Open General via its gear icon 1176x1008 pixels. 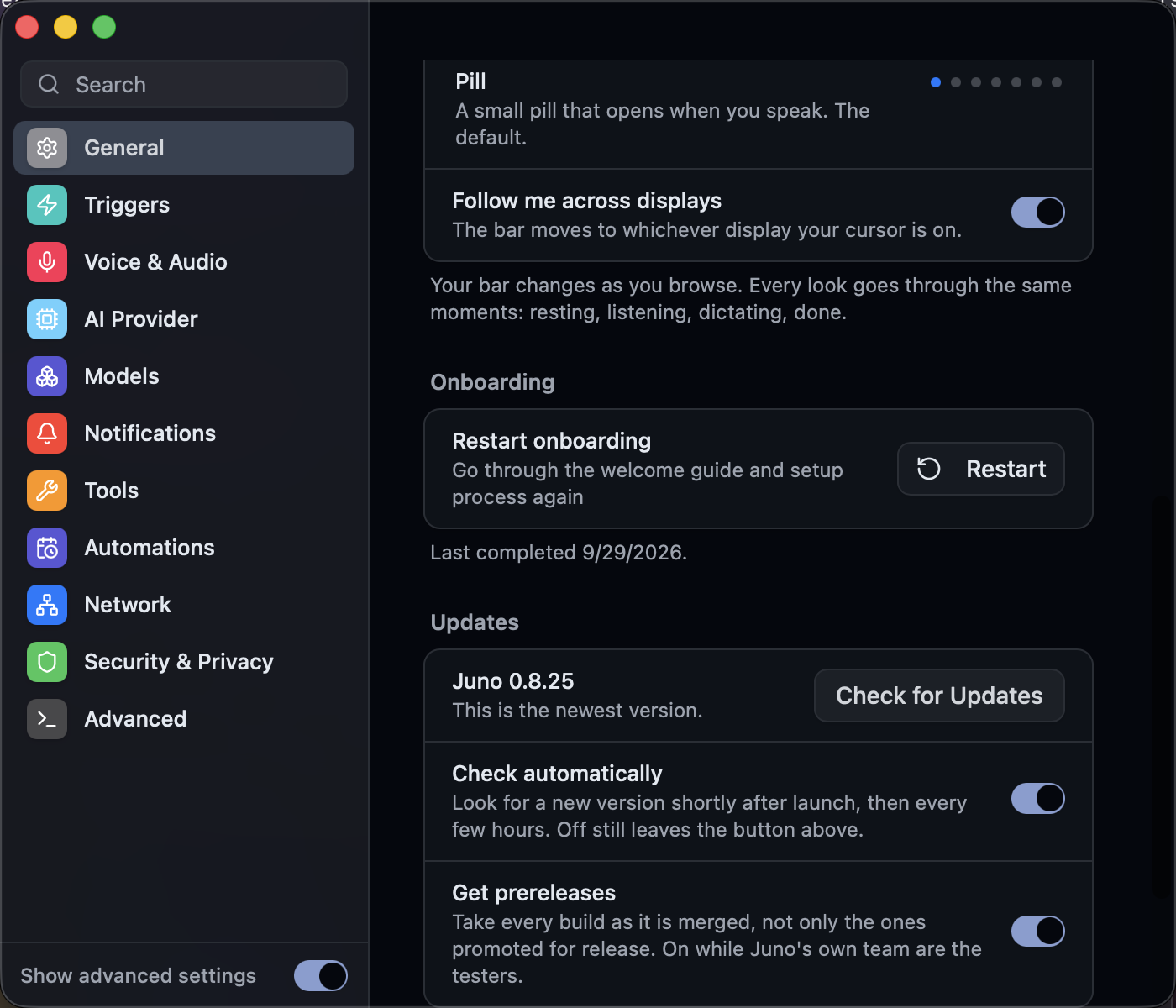pyautogui.click(x=47, y=148)
